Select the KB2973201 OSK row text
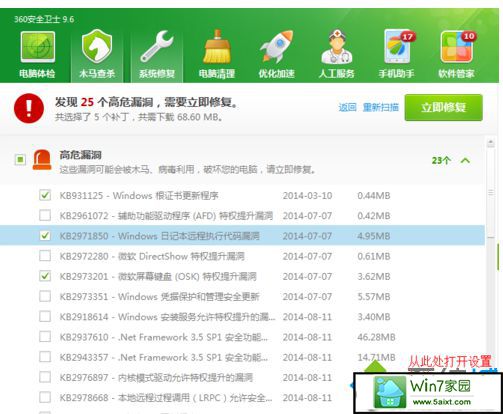Viewport: 503px width, 414px height. pos(158,276)
